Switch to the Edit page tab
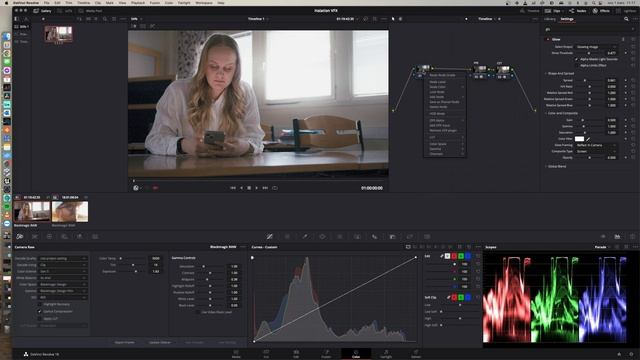This screenshot has height=360, width=640. (296, 354)
